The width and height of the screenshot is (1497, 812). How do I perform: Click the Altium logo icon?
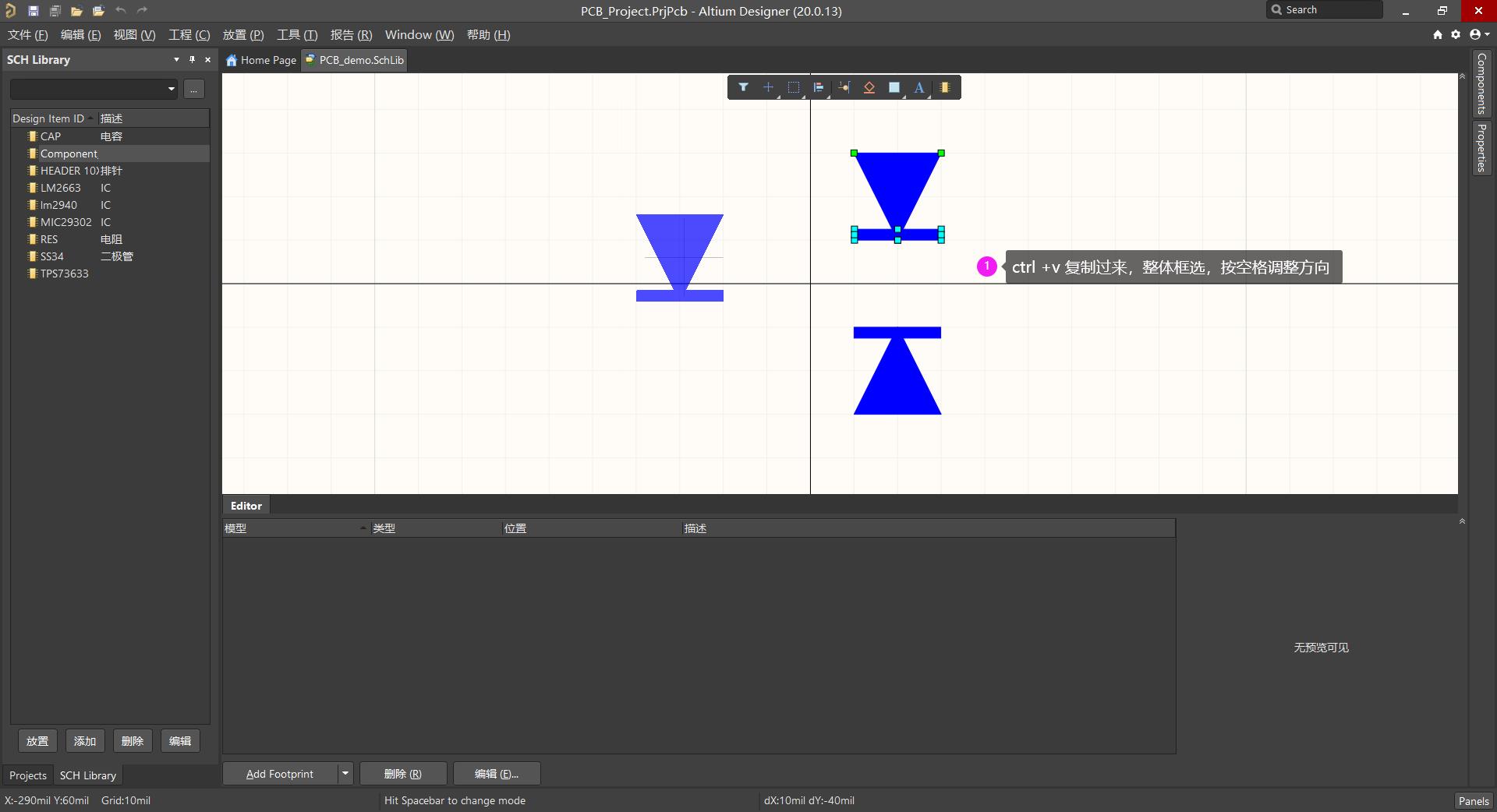[10, 11]
